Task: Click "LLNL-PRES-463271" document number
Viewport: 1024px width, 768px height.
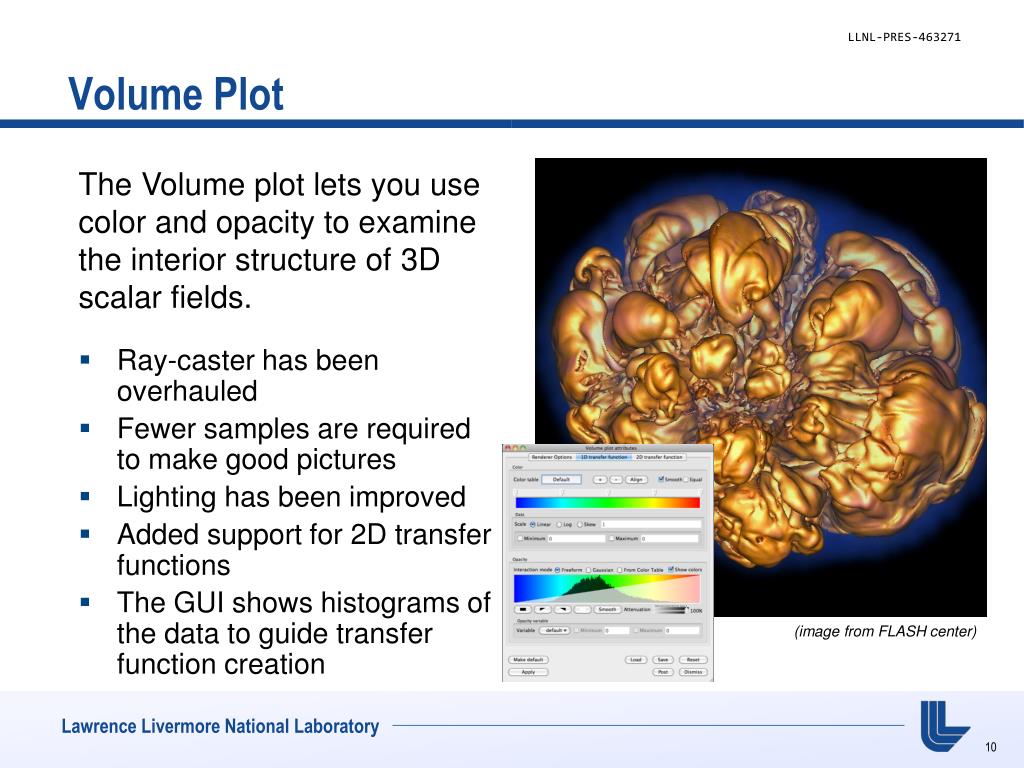Action: pos(904,37)
